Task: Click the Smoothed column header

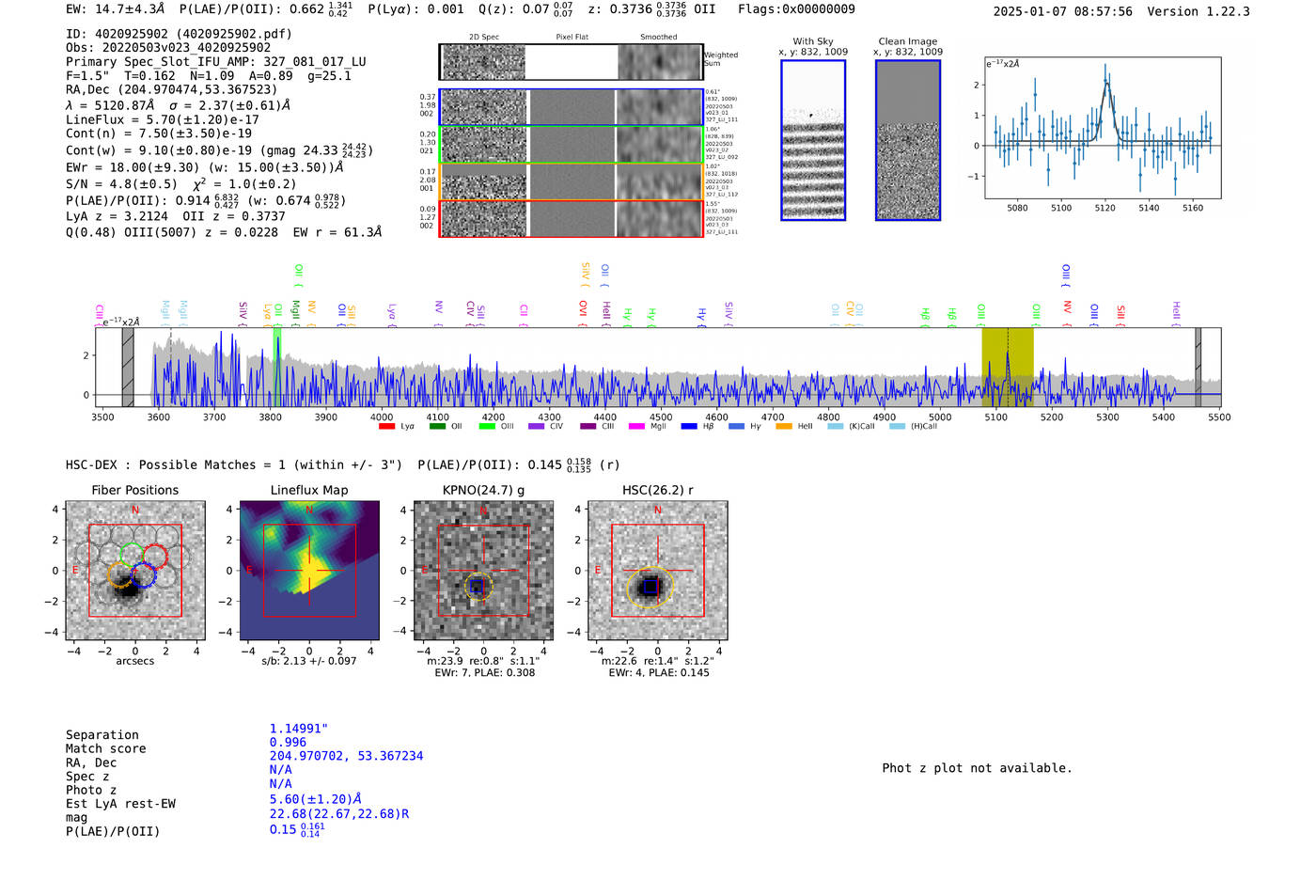Action: [x=659, y=38]
